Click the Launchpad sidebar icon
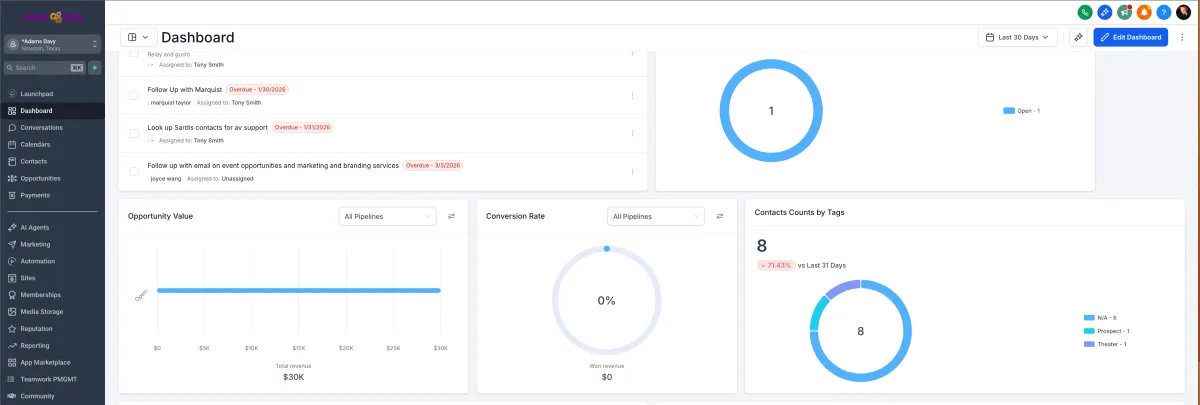 point(12,93)
